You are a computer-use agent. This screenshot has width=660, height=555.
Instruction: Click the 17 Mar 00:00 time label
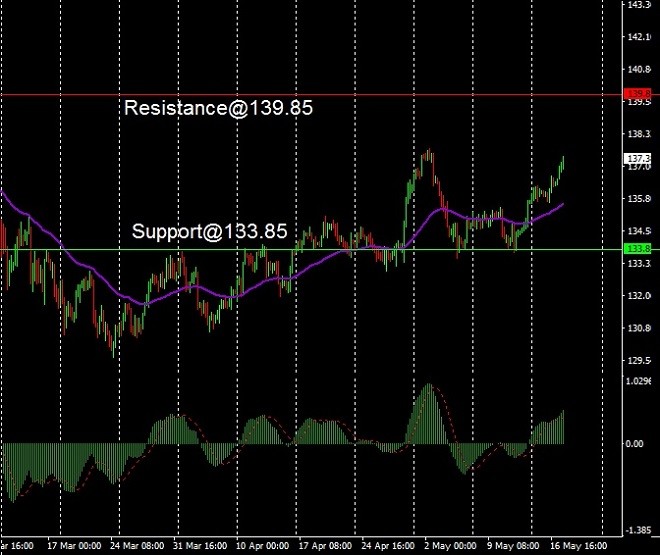click(x=74, y=546)
